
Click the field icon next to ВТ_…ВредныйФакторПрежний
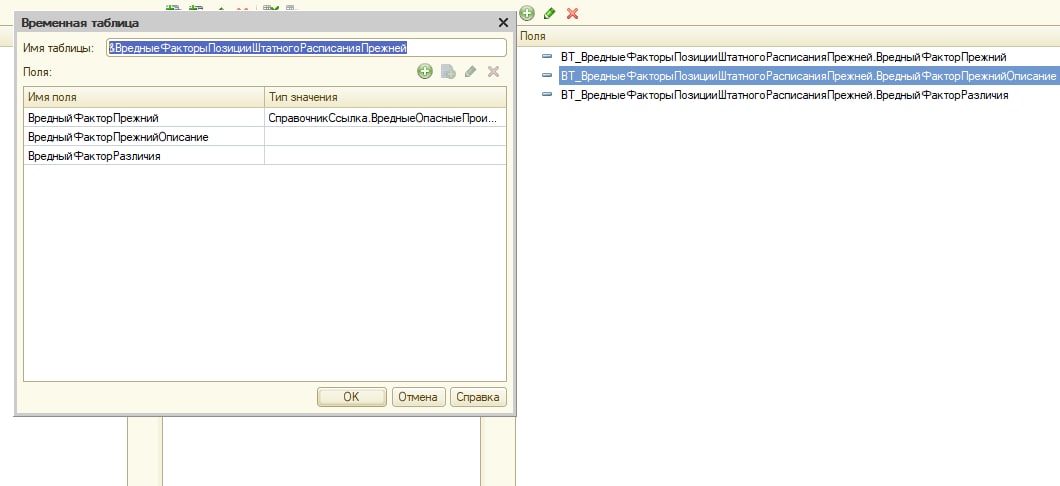(x=547, y=57)
